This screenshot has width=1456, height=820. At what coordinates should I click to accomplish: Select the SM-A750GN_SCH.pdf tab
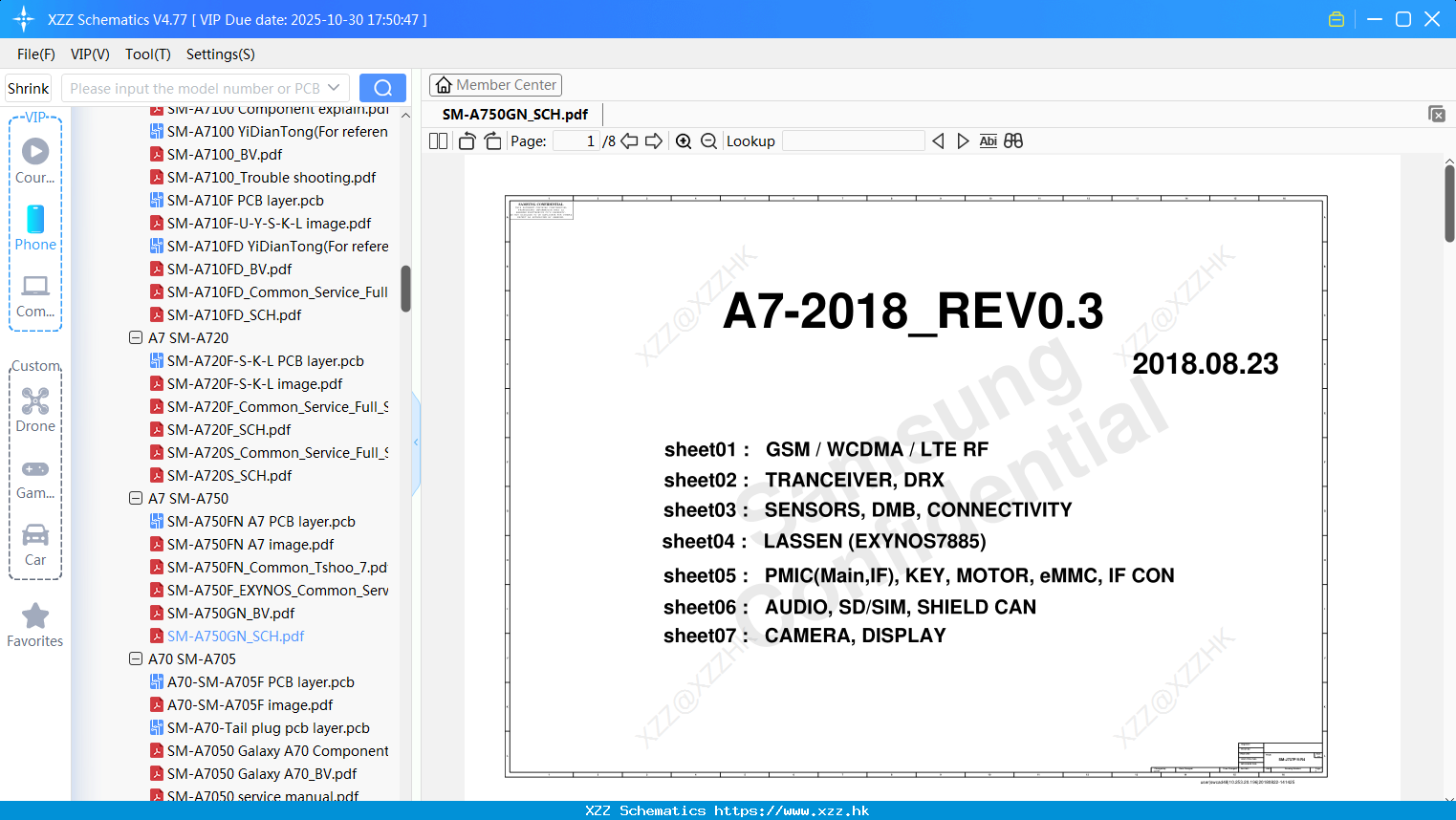(x=515, y=114)
